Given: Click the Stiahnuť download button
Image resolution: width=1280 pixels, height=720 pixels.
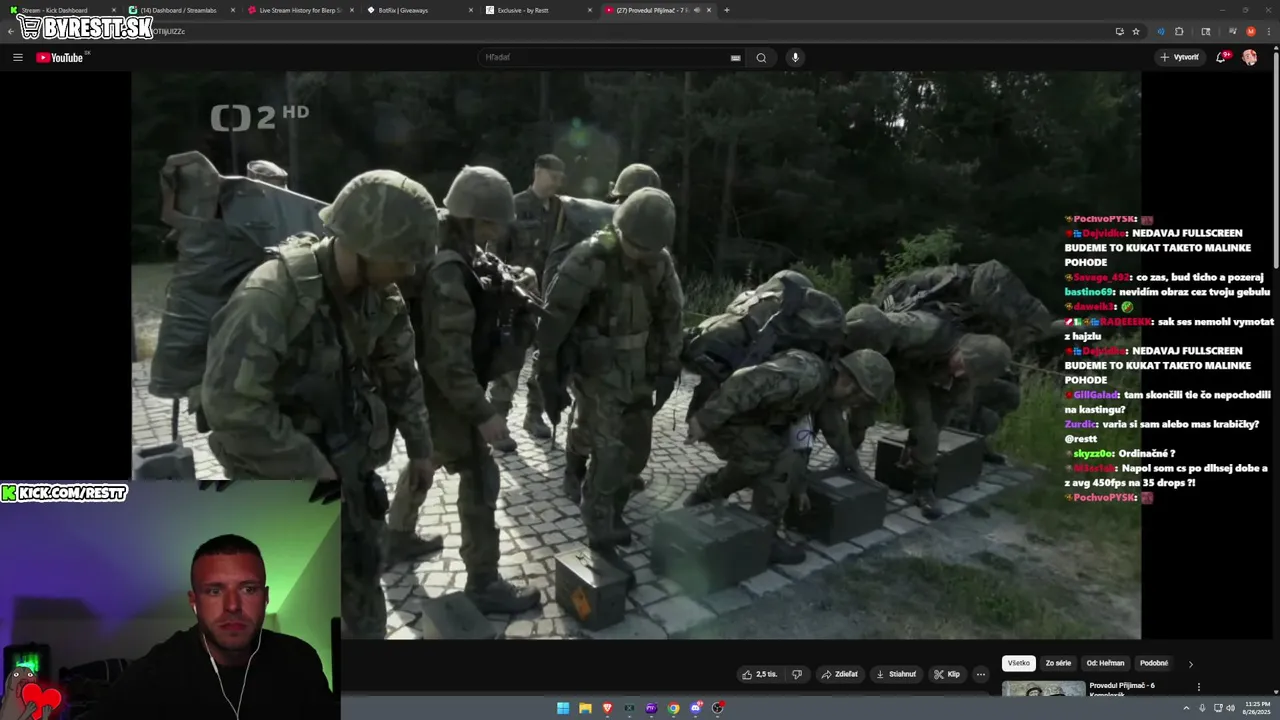Looking at the screenshot, I should click(x=896, y=674).
